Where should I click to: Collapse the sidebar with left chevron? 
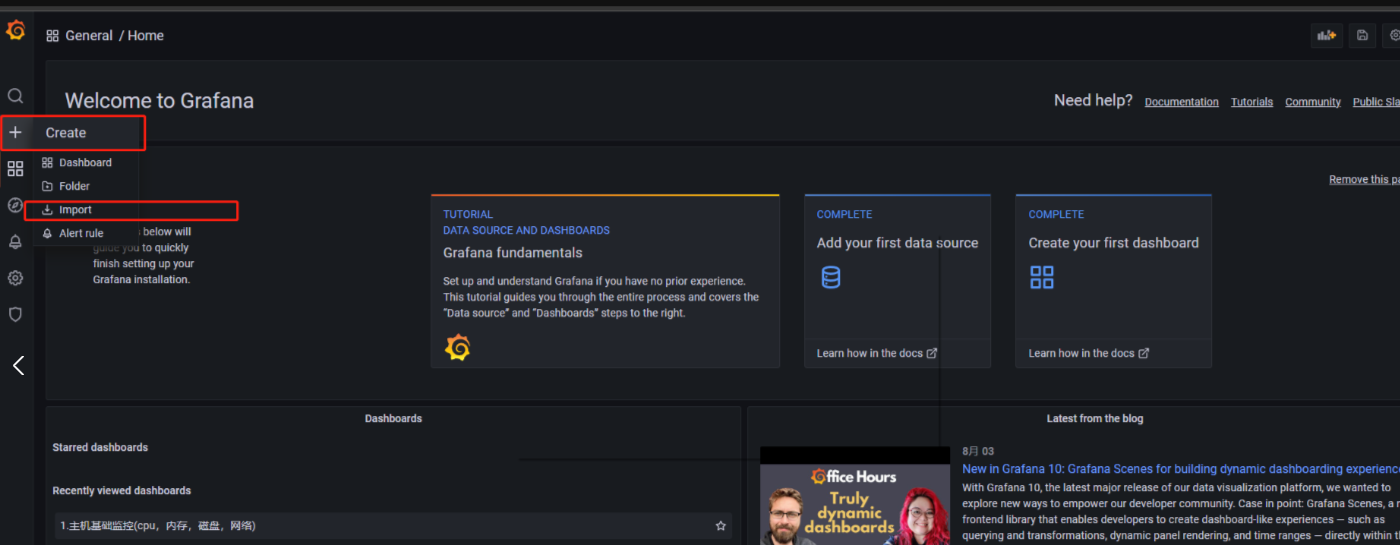[18, 366]
